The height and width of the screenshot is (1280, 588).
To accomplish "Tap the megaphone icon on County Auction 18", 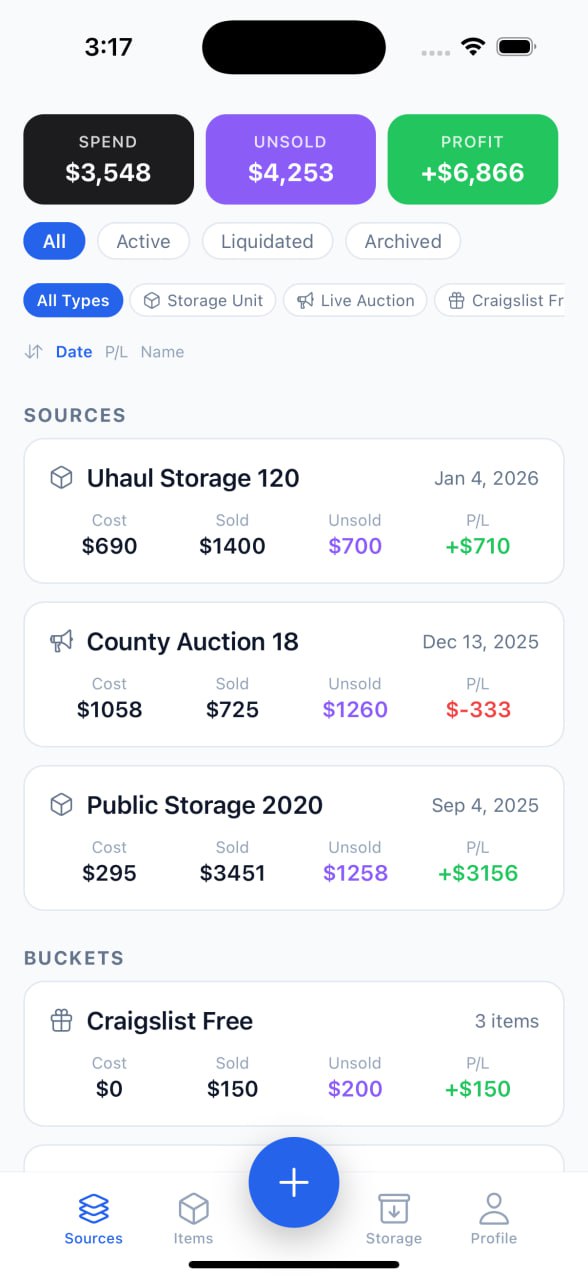I will (x=61, y=641).
